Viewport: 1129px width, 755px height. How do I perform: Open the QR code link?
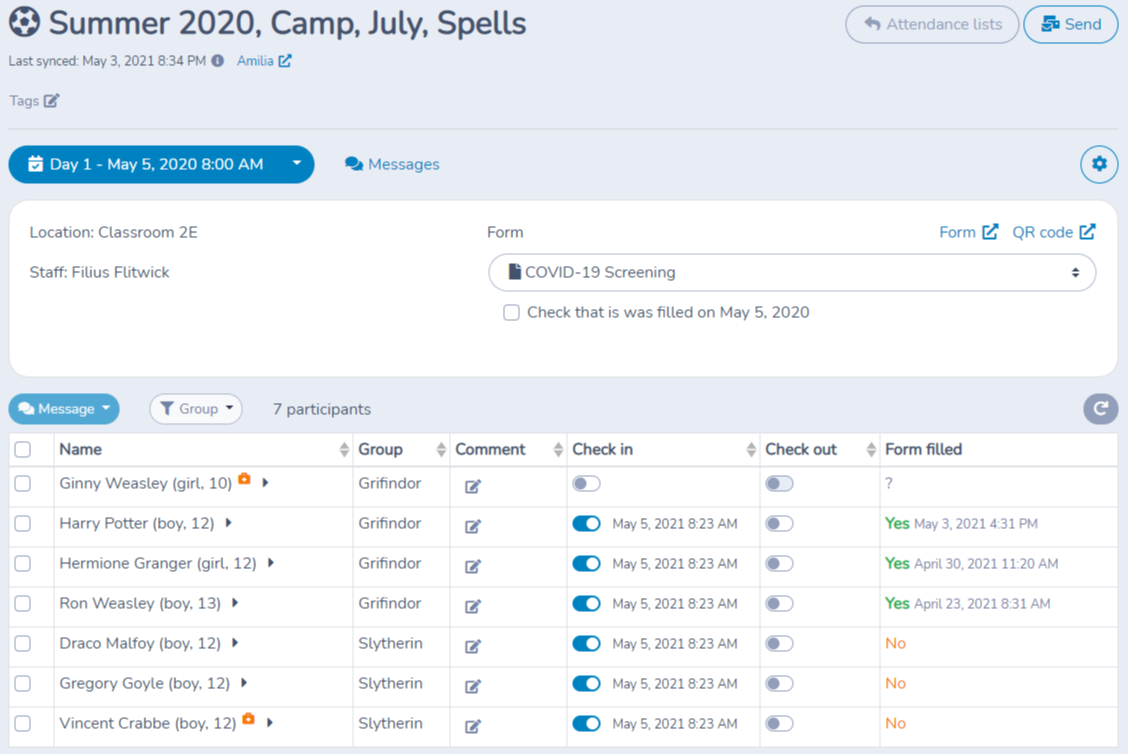[1053, 232]
